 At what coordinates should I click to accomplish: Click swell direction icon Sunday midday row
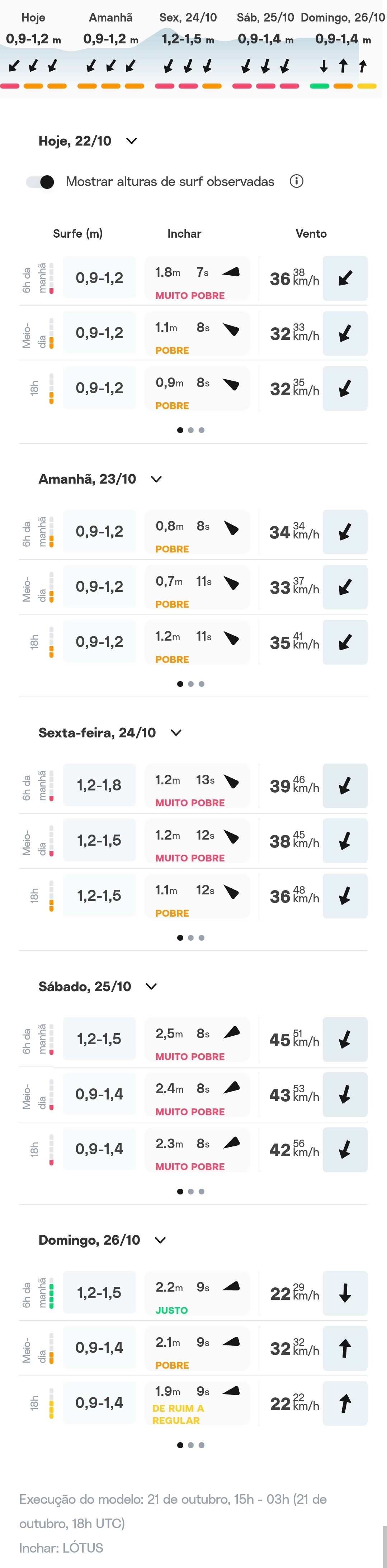(x=231, y=1342)
